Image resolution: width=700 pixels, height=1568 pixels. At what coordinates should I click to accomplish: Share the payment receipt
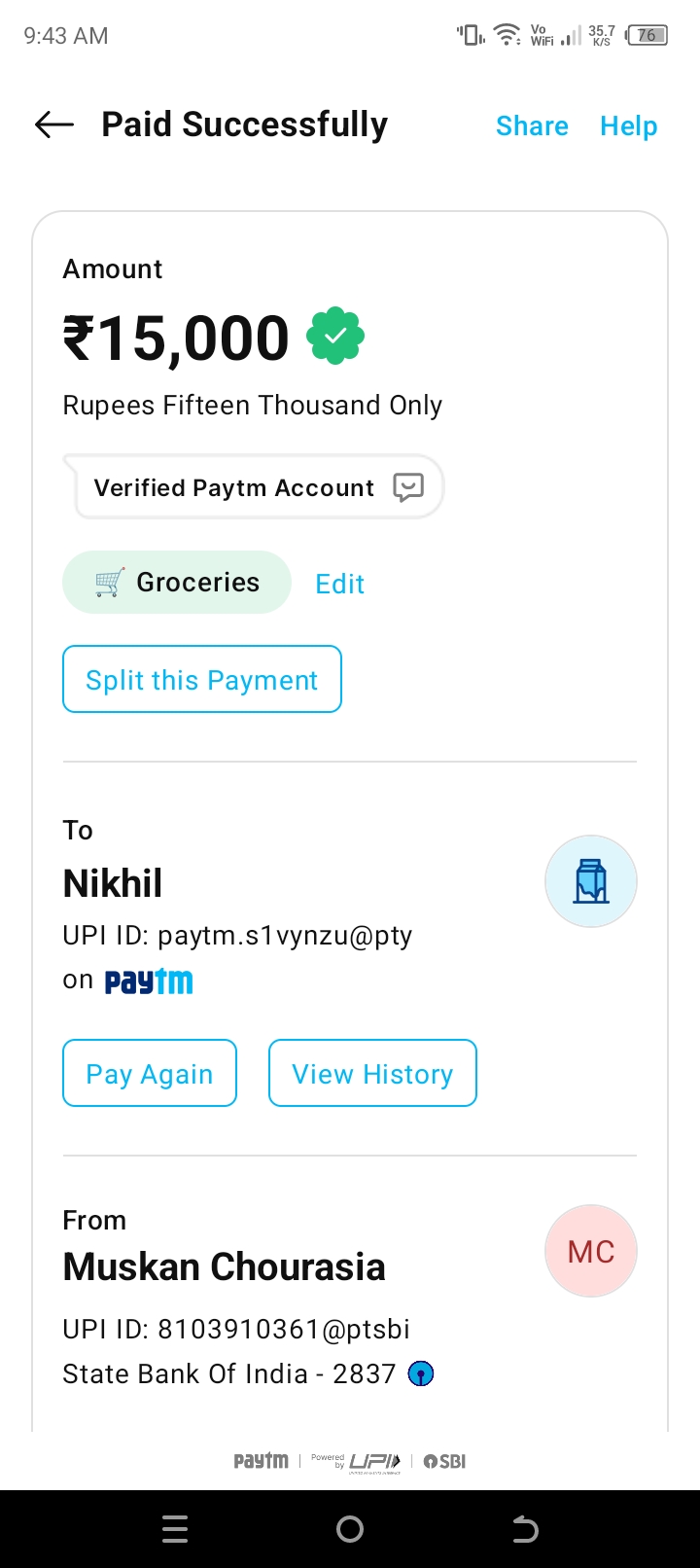coord(532,125)
